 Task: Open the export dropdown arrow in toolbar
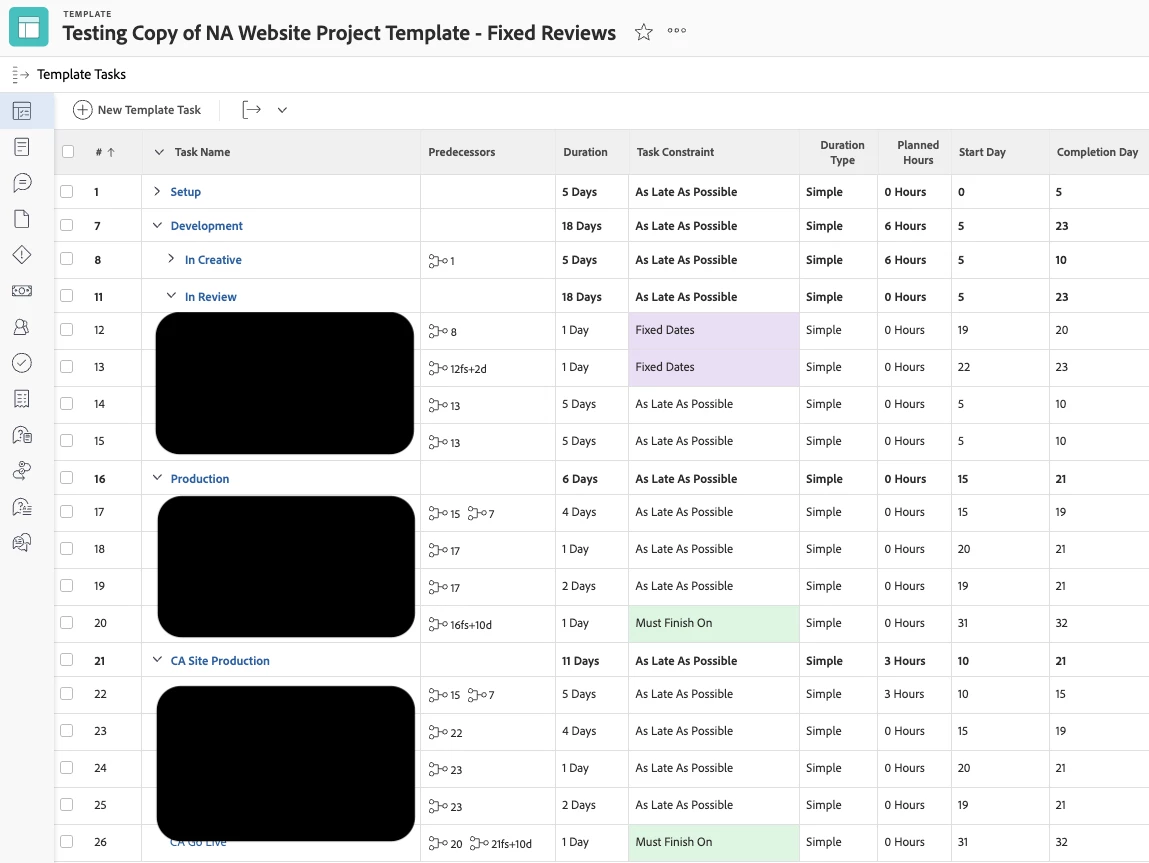[282, 110]
